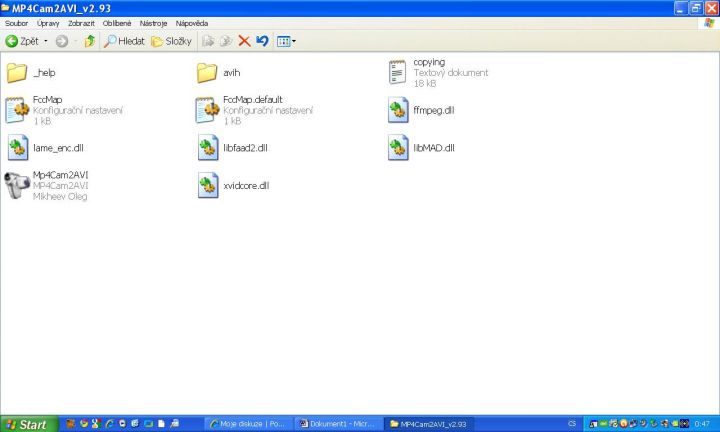Select the _help folder icon
720x432 pixels.
(17, 73)
